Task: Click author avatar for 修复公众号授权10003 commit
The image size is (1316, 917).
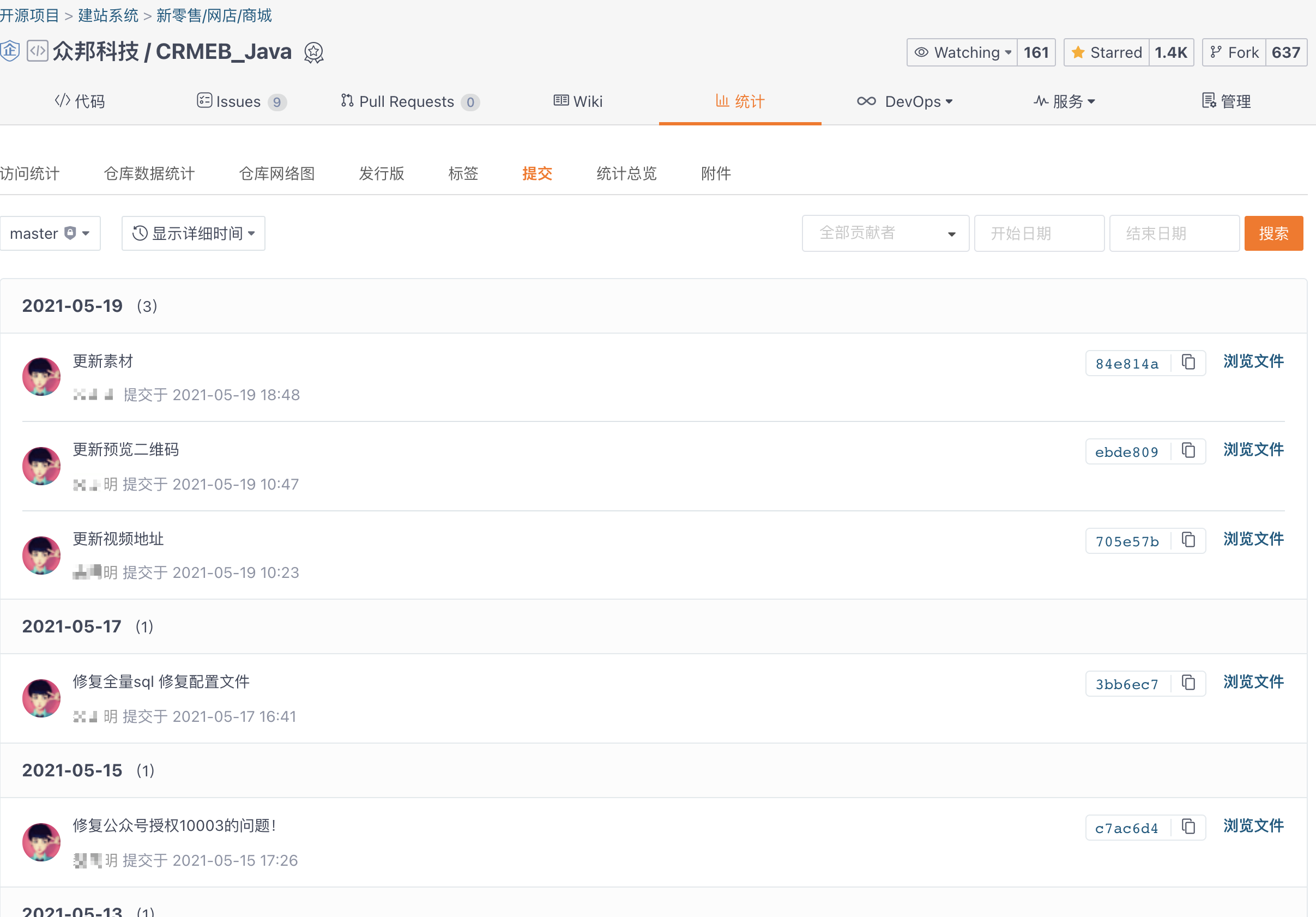Action: [x=41, y=842]
